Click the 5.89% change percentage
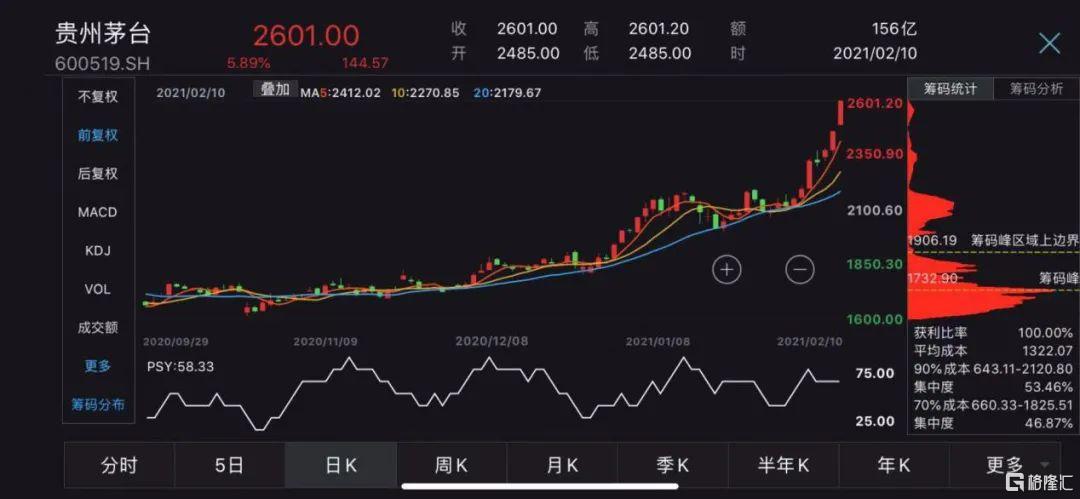This screenshot has height=499, width=1080. click(x=249, y=63)
